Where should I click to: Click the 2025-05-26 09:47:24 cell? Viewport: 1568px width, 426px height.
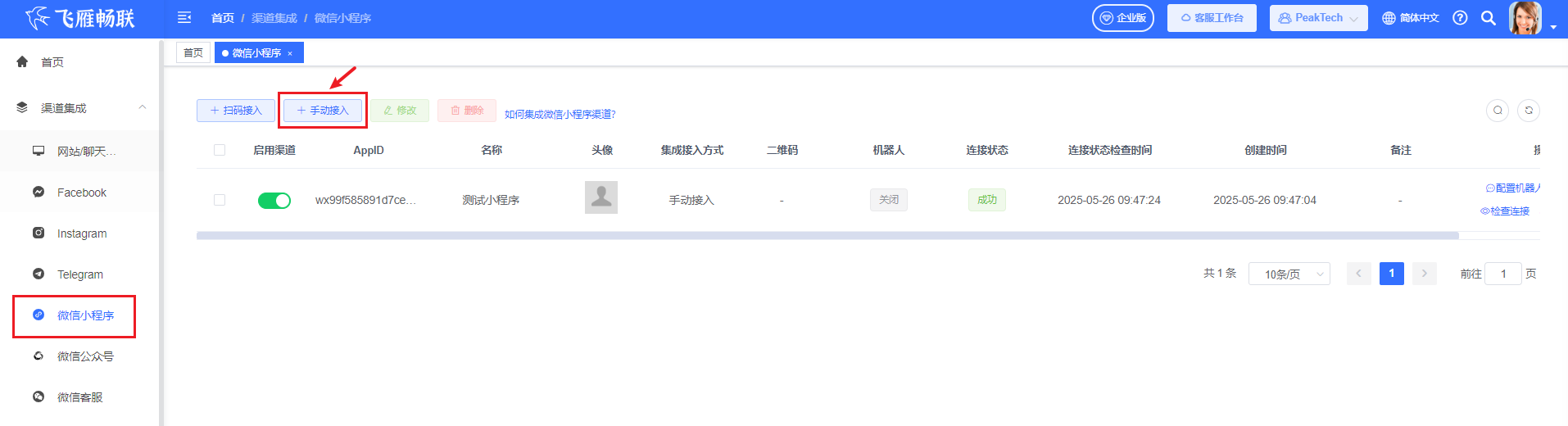click(x=1109, y=200)
